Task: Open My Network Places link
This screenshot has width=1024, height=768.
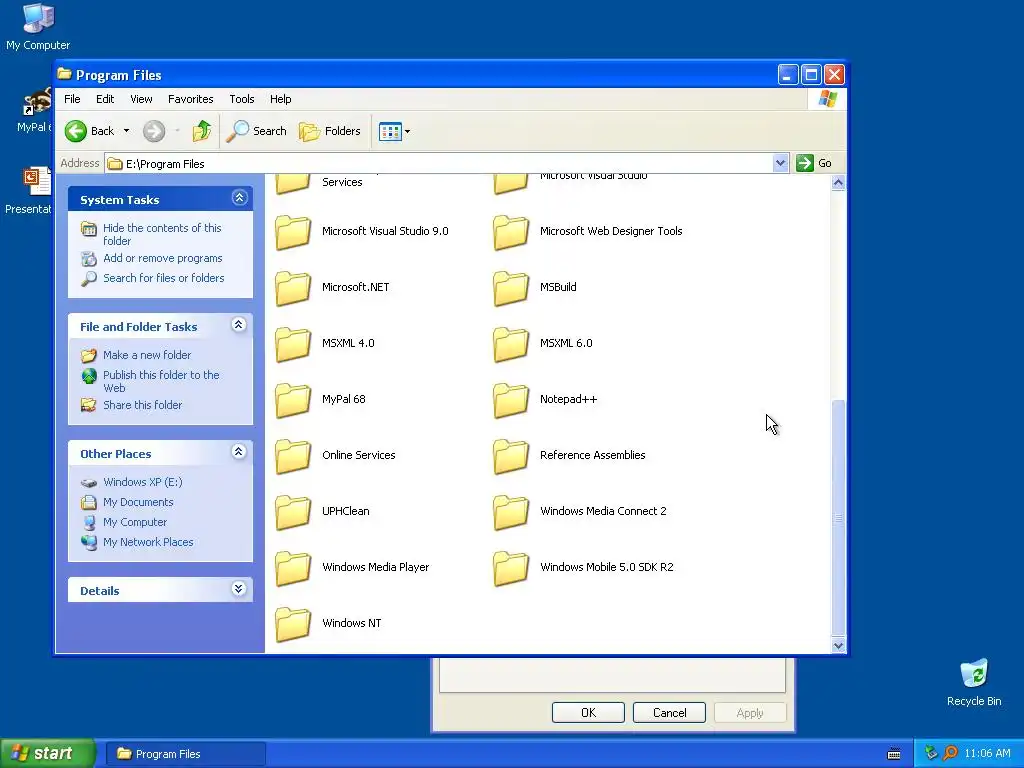Action: point(148,542)
